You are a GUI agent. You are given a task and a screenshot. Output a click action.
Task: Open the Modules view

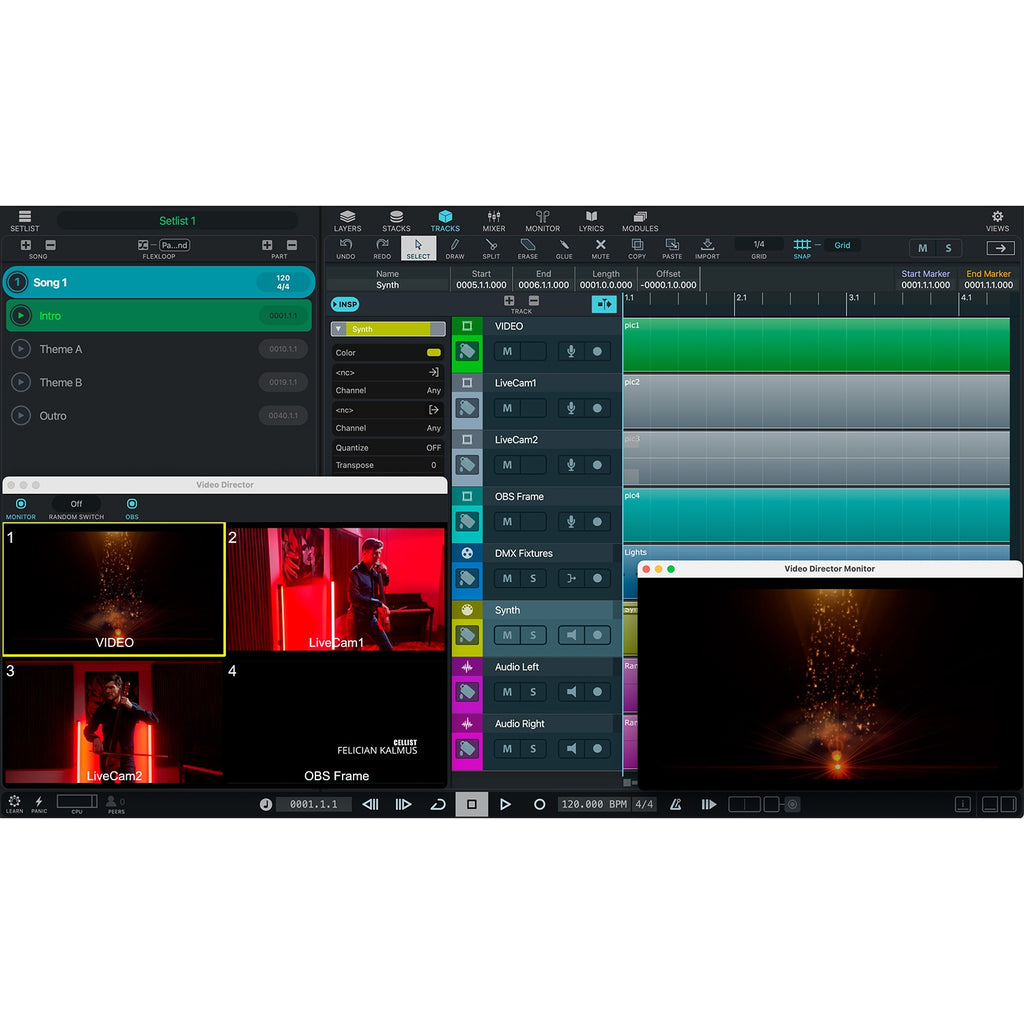pyautogui.click(x=640, y=221)
